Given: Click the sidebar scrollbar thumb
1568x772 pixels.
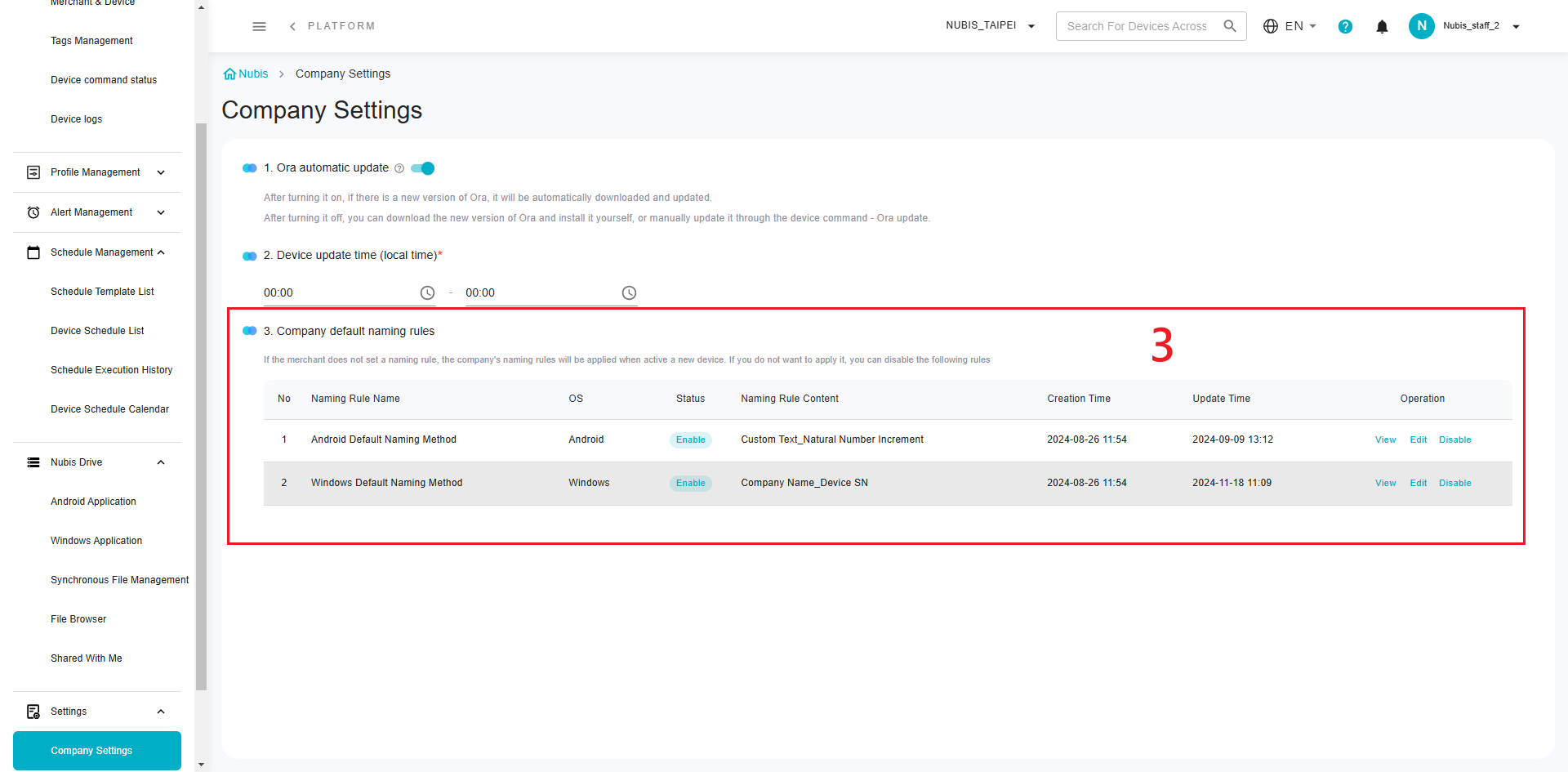Looking at the screenshot, I should click(x=201, y=407).
